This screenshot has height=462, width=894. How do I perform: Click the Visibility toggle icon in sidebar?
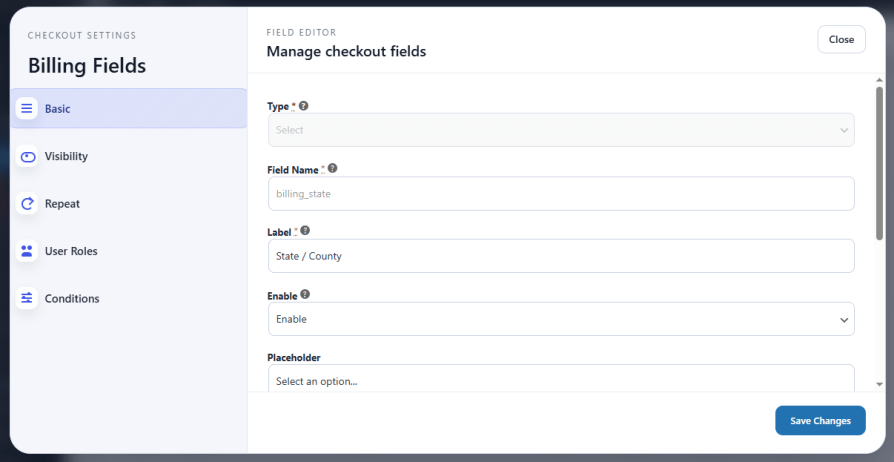click(27, 156)
